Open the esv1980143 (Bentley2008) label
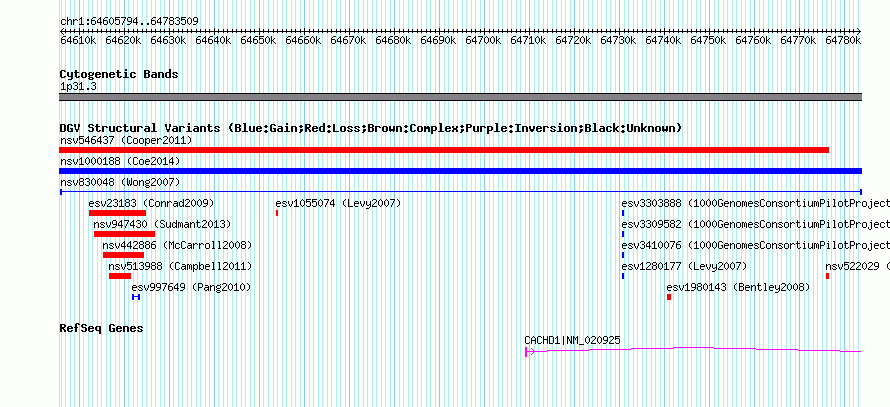This screenshot has height=407, width=890. (x=738, y=287)
